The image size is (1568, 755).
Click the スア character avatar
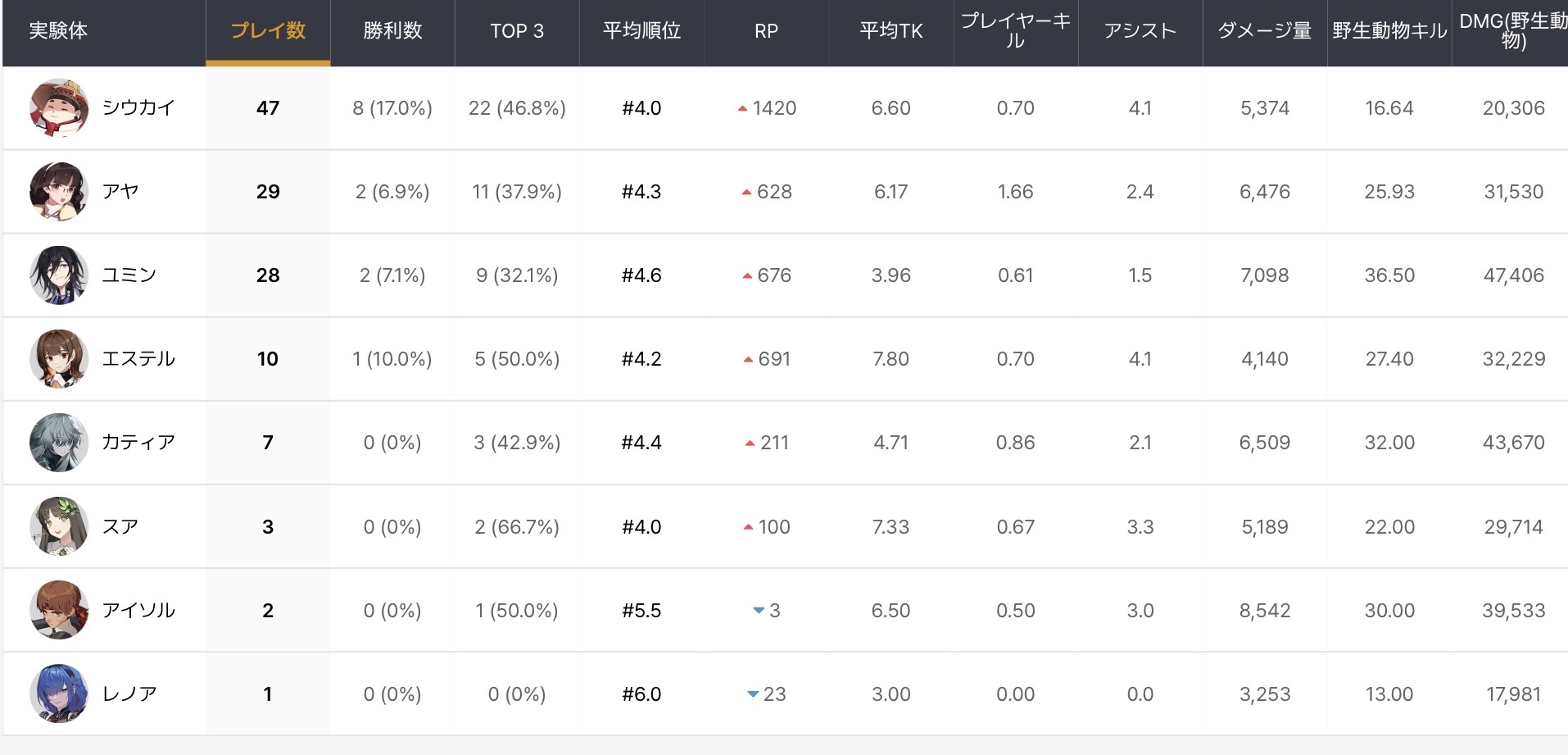coord(59,526)
